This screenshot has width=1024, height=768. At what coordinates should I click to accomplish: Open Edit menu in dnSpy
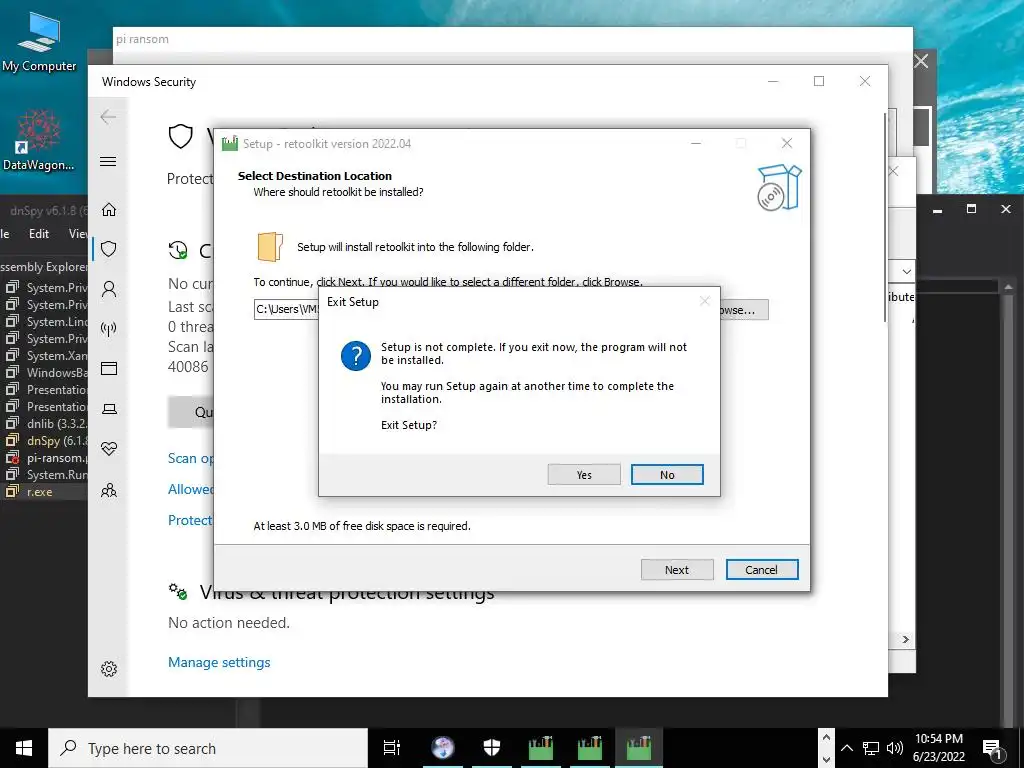click(x=39, y=234)
